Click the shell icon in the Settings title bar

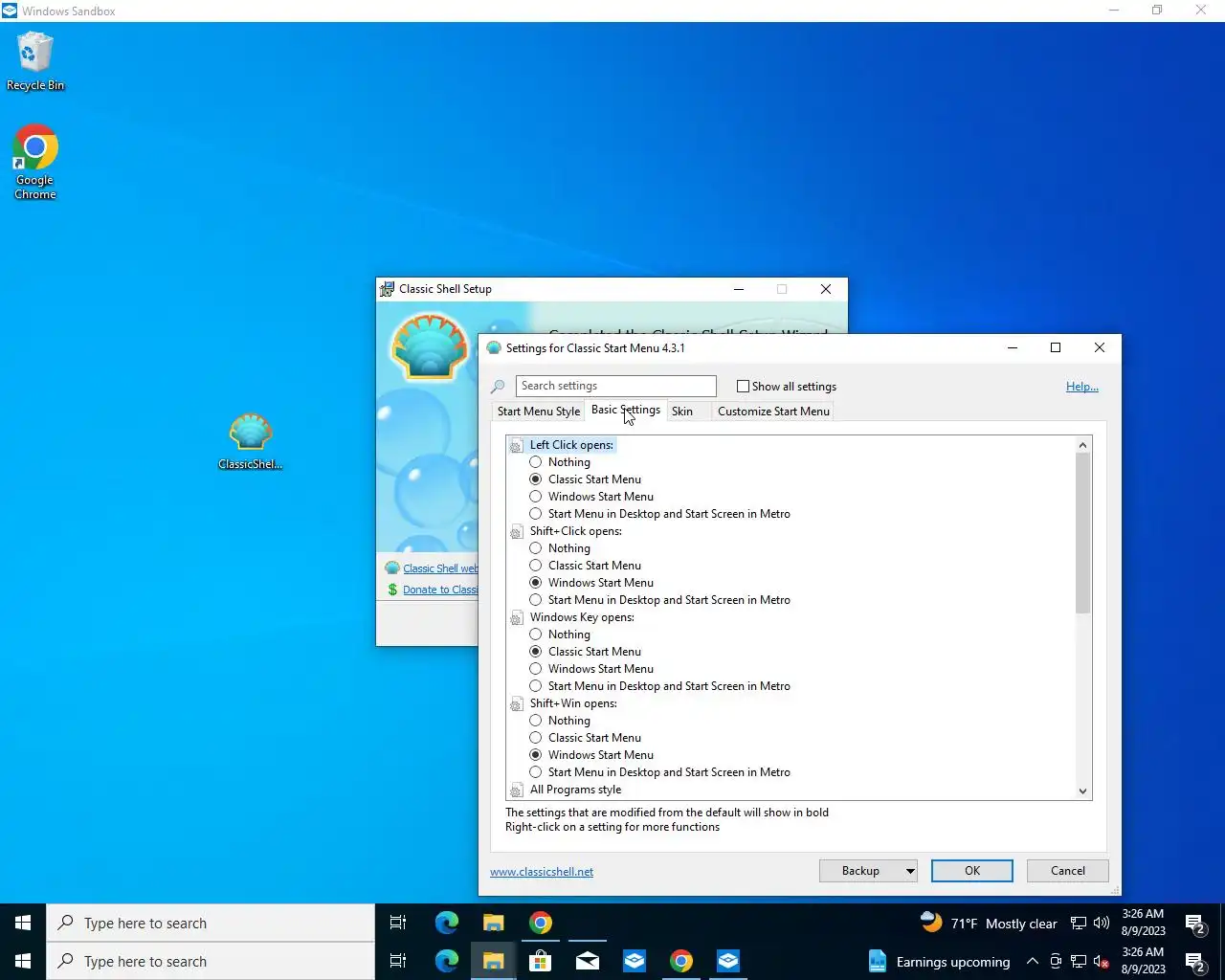(x=494, y=348)
